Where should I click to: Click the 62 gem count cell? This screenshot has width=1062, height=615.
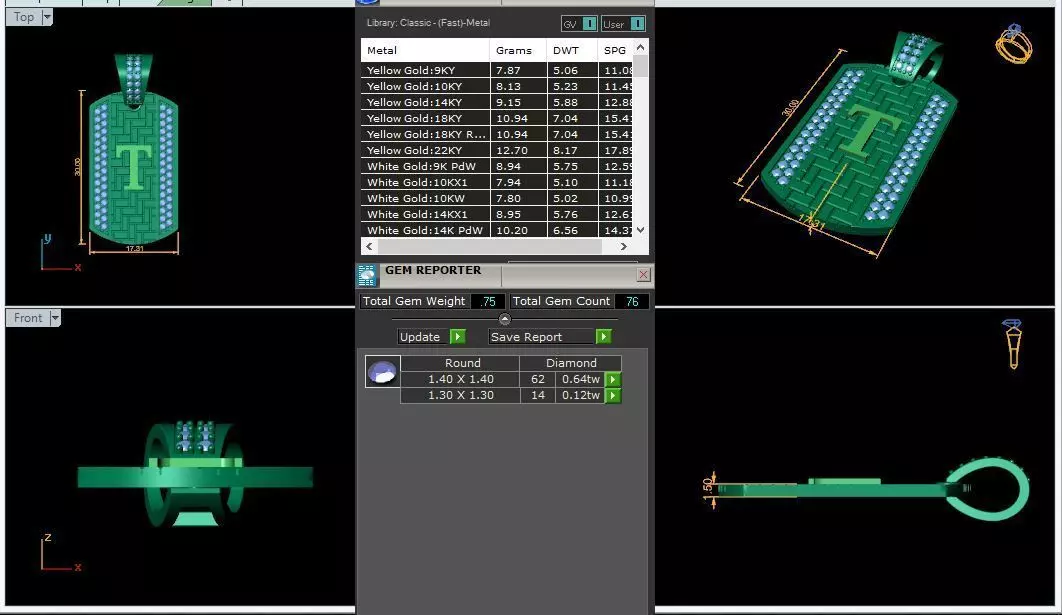click(x=538, y=379)
